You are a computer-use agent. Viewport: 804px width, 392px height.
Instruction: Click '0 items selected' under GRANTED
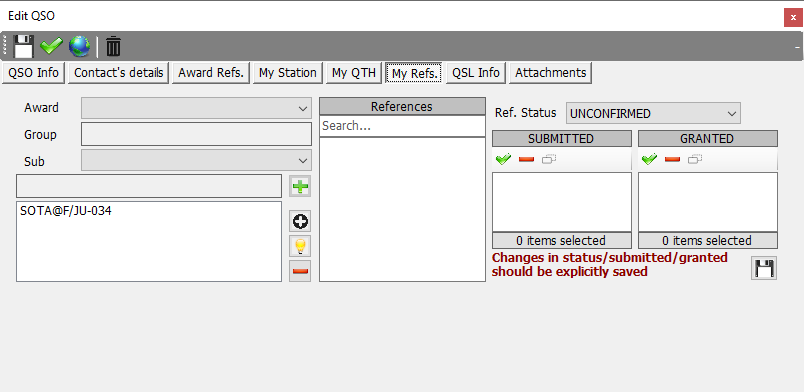click(x=708, y=241)
